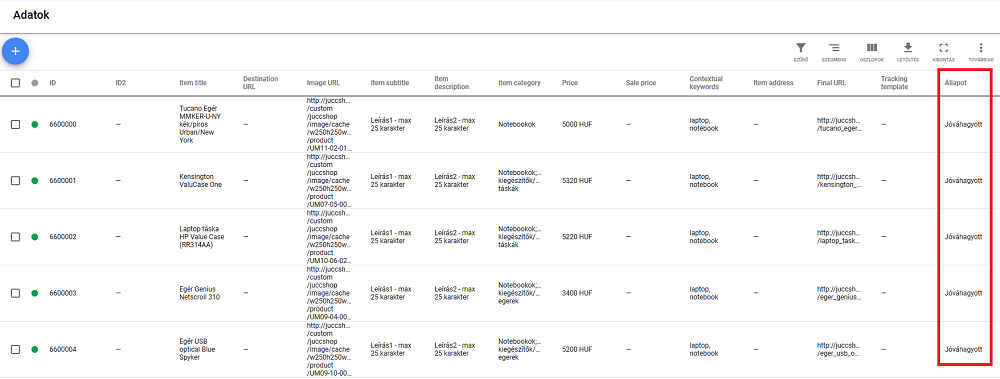The width and height of the screenshot is (1000, 379).
Task: Open the Továbbiak more options menu
Action: point(981,52)
